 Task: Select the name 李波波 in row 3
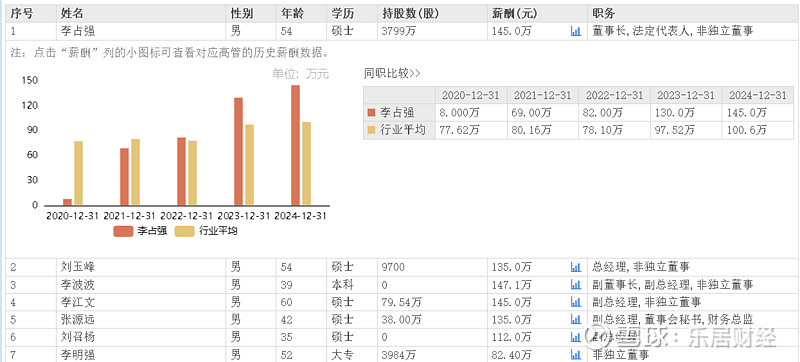[x=78, y=285]
